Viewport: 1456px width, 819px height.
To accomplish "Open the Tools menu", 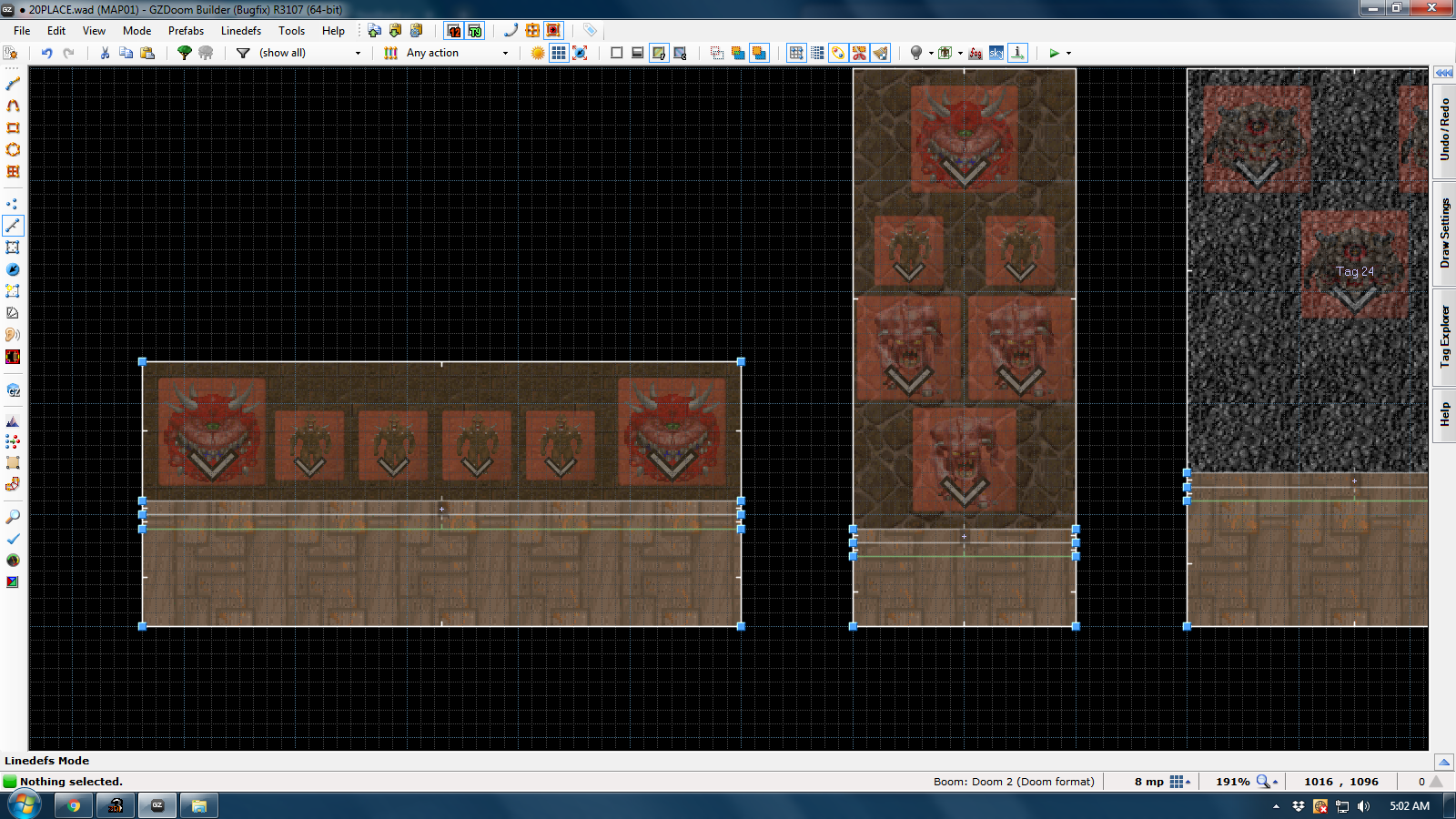I will (x=291, y=30).
